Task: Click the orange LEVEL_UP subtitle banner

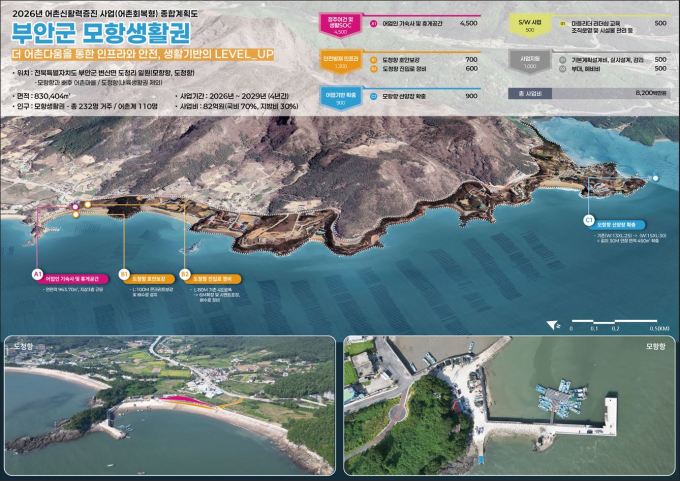Action: (138, 50)
